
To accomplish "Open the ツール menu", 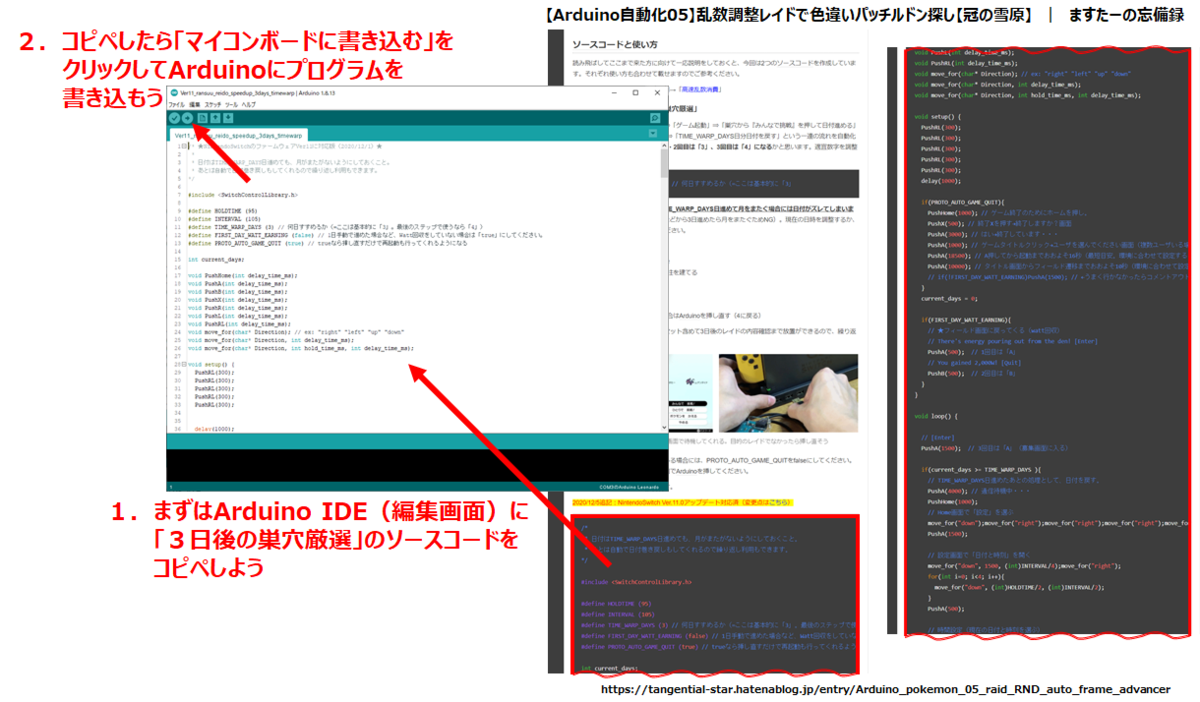I will [x=231, y=104].
